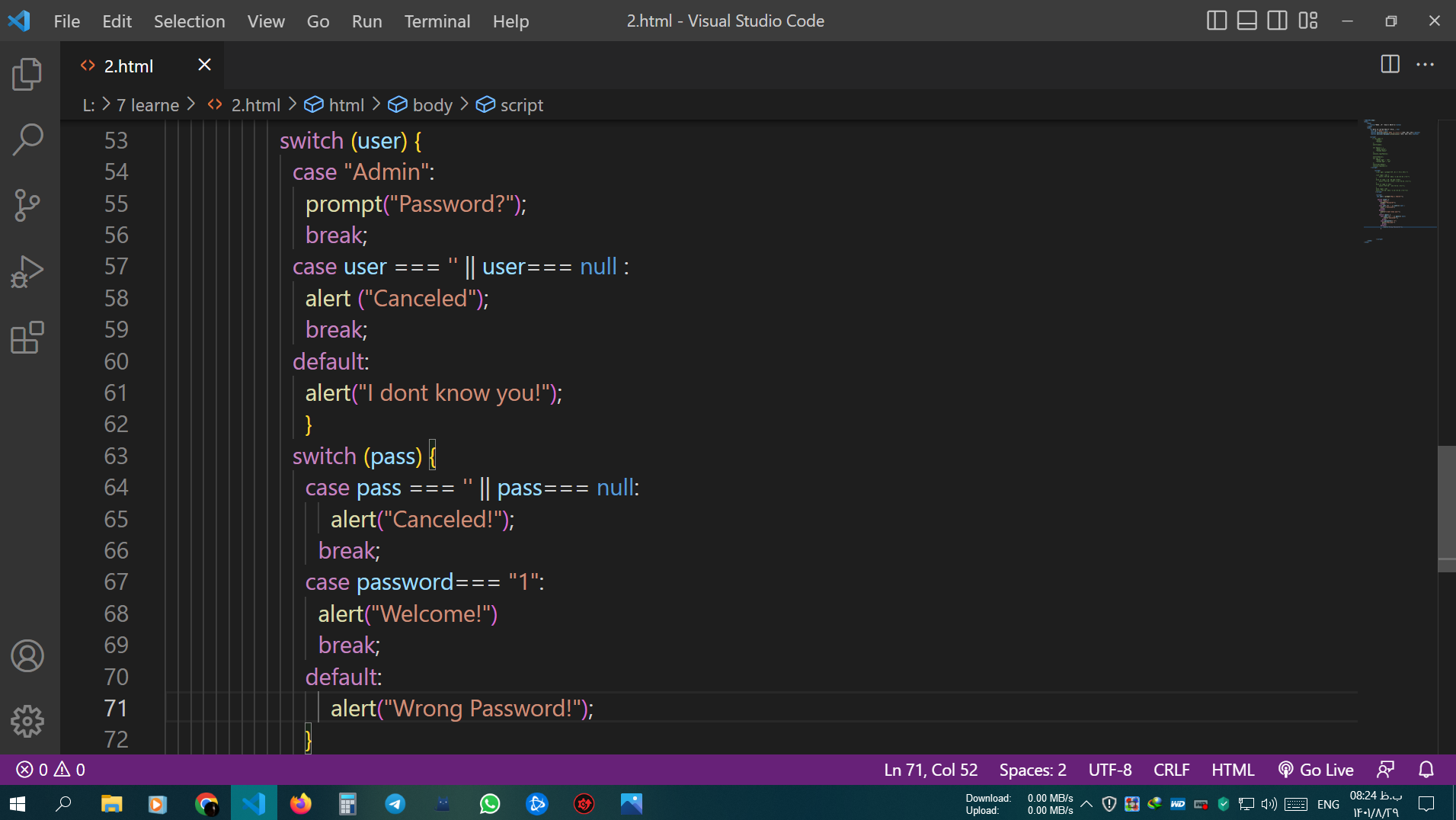Open Manage gear menu
1456x820 pixels.
pos(27,721)
